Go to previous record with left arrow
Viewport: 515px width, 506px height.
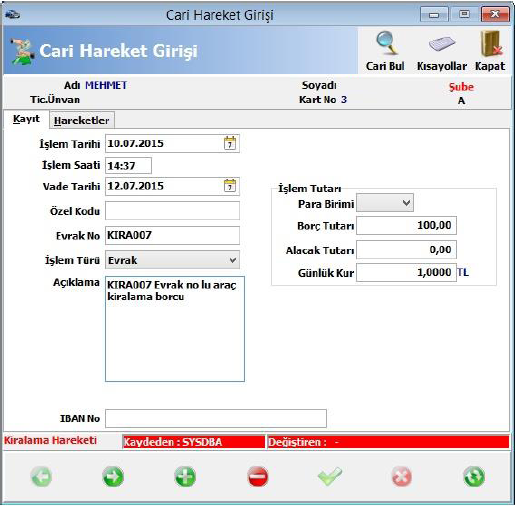[42, 476]
